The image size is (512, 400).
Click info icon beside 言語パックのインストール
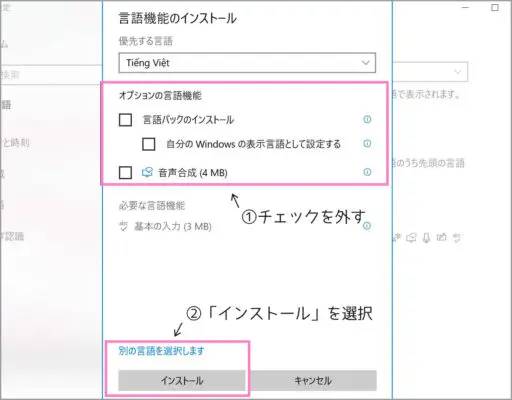click(x=367, y=119)
